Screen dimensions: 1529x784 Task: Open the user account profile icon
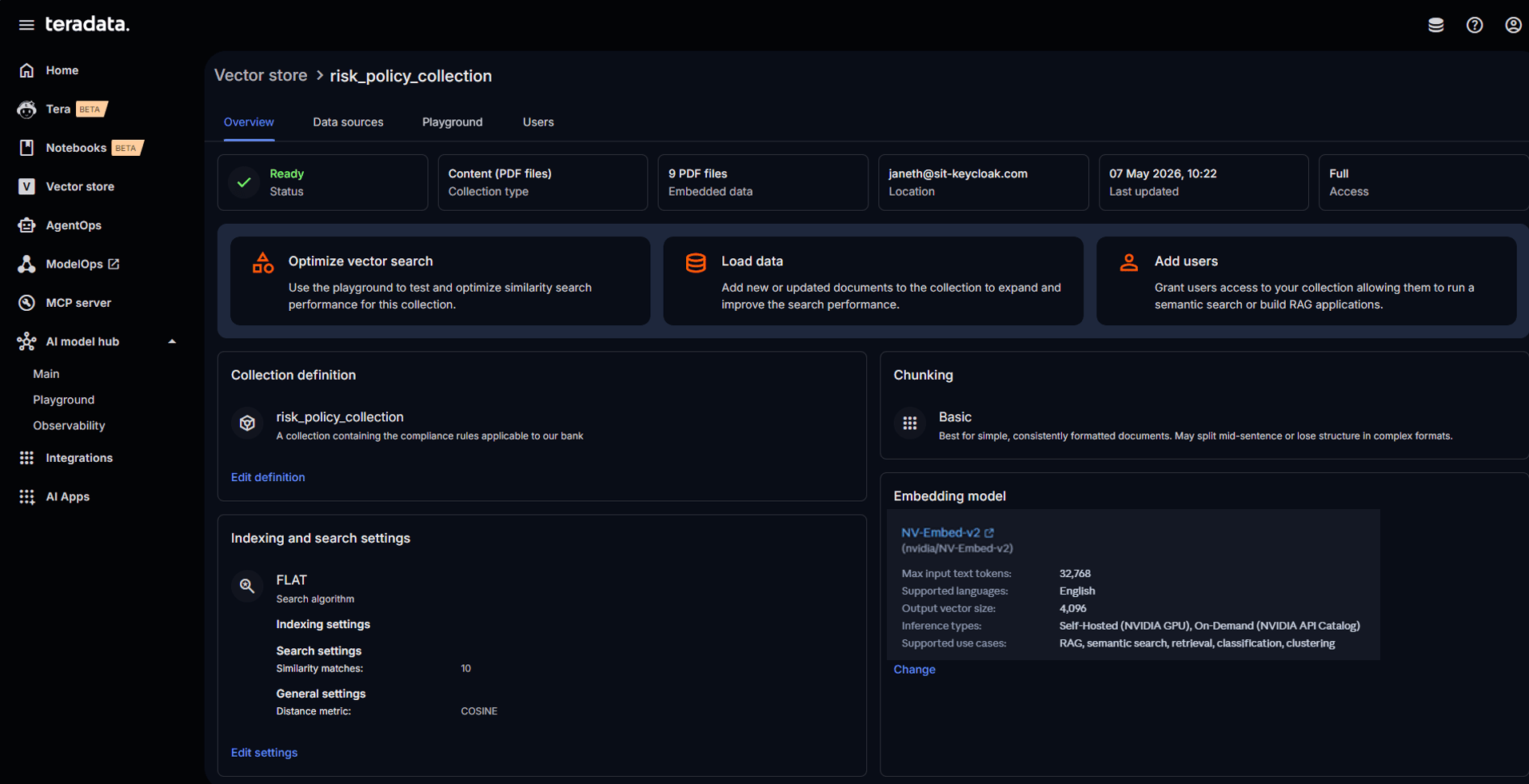pos(1513,25)
